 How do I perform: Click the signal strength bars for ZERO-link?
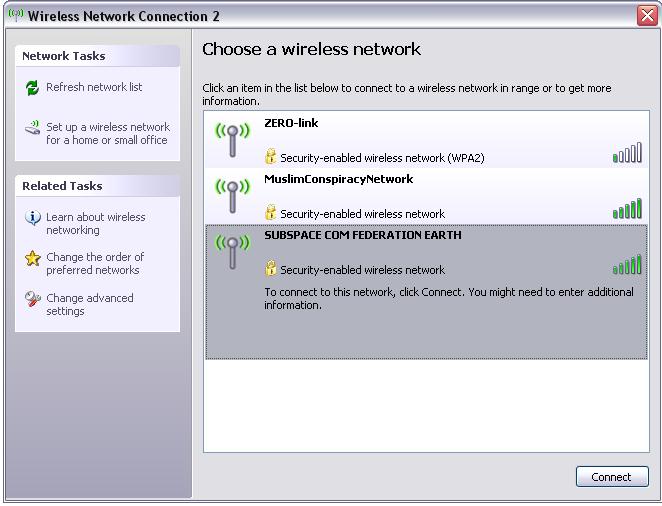pyautogui.click(x=627, y=152)
